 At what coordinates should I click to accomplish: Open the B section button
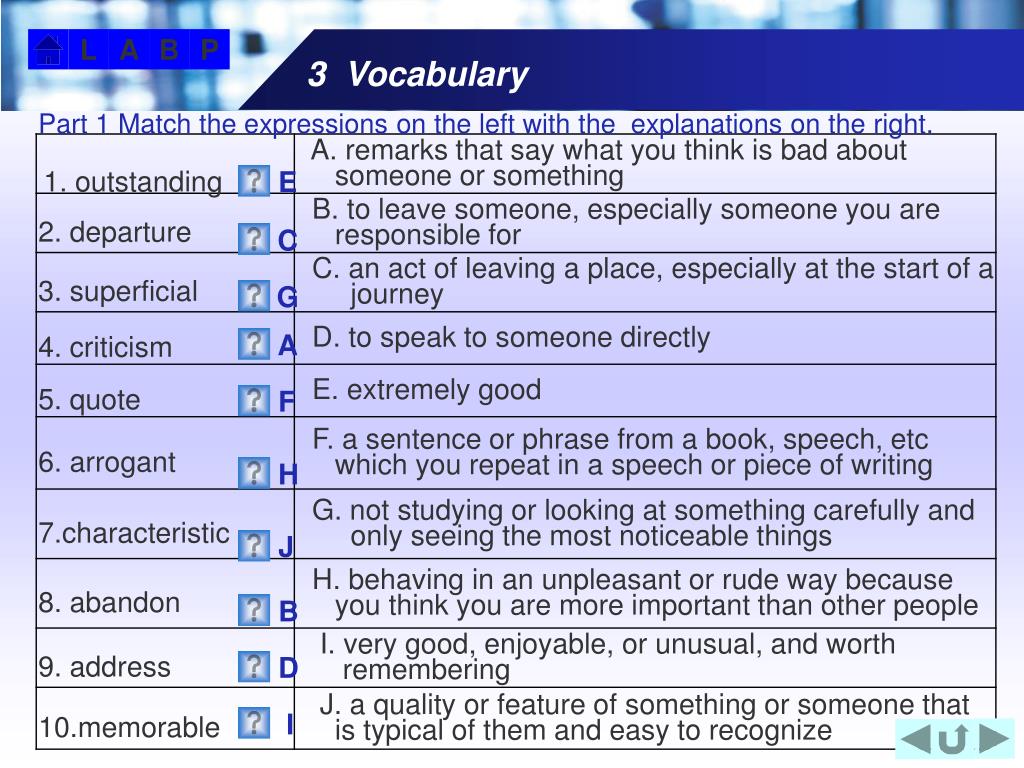click(x=169, y=50)
